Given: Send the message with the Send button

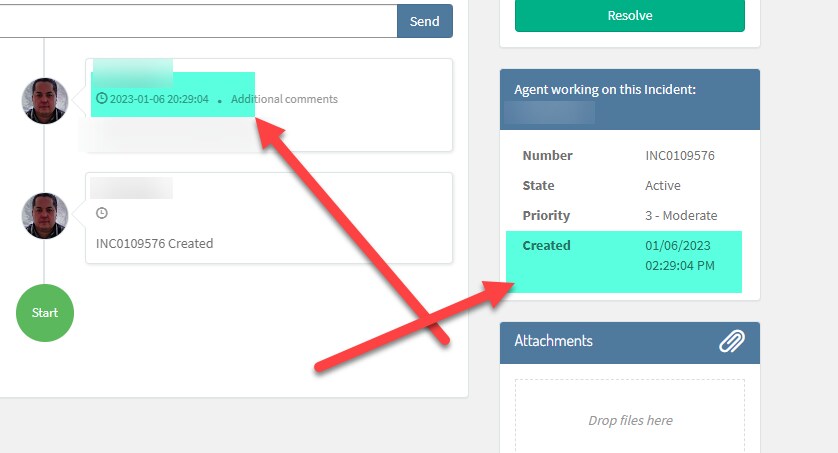Looking at the screenshot, I should coord(425,21).
